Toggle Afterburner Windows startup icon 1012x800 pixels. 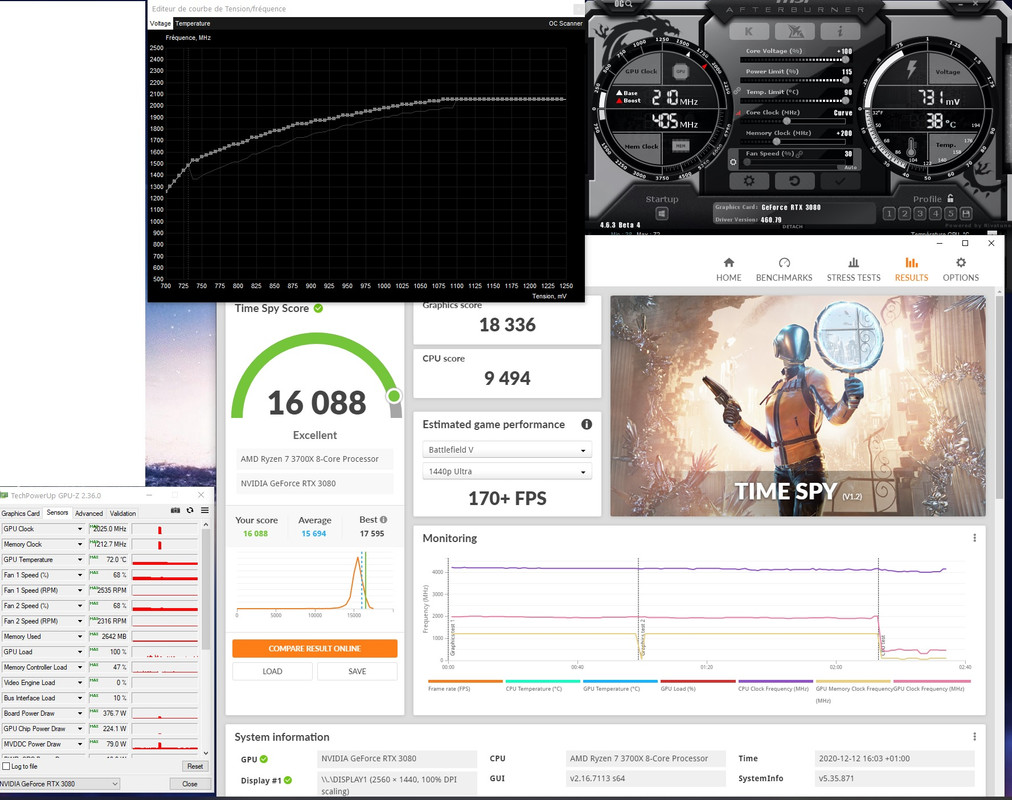[x=662, y=214]
